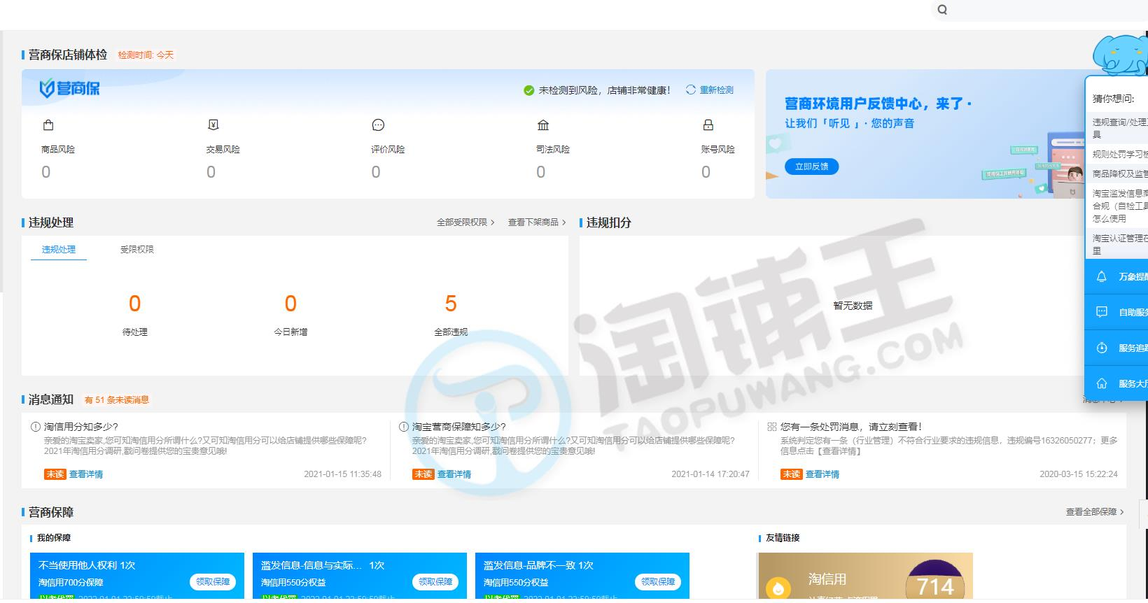Screen dimensions: 1148x603
Task: Click the 未读 badge on 2020-03-15 message
Action: [791, 474]
